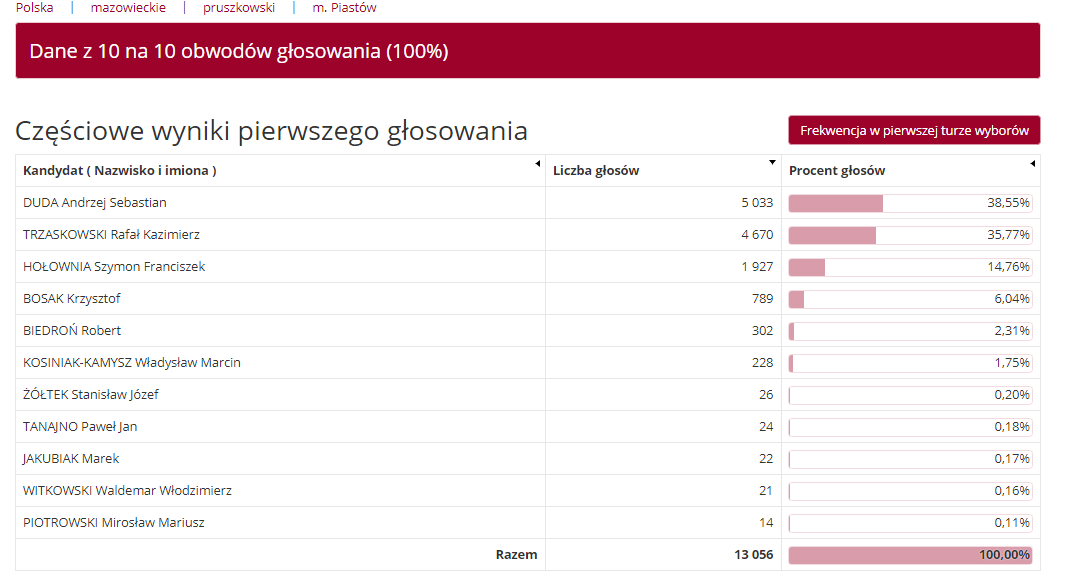
Task: Click the Kandydat column header
Action: pos(120,171)
